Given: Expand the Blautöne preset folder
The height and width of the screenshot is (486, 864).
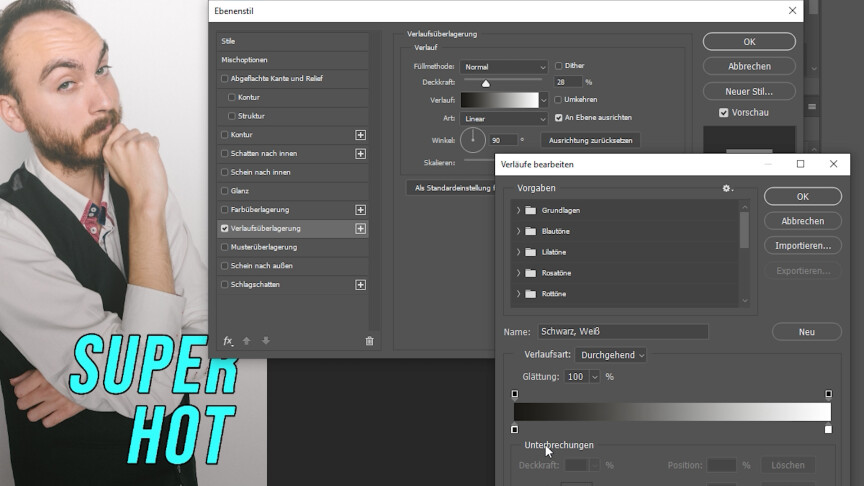Looking at the screenshot, I should click(x=518, y=231).
